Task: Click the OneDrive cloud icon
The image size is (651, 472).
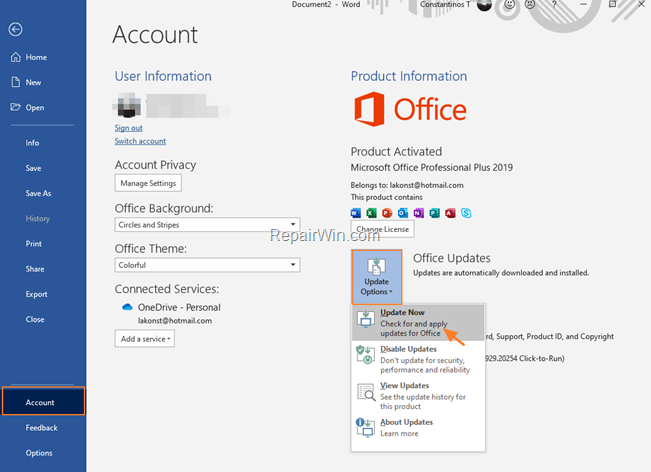Action: [127, 307]
